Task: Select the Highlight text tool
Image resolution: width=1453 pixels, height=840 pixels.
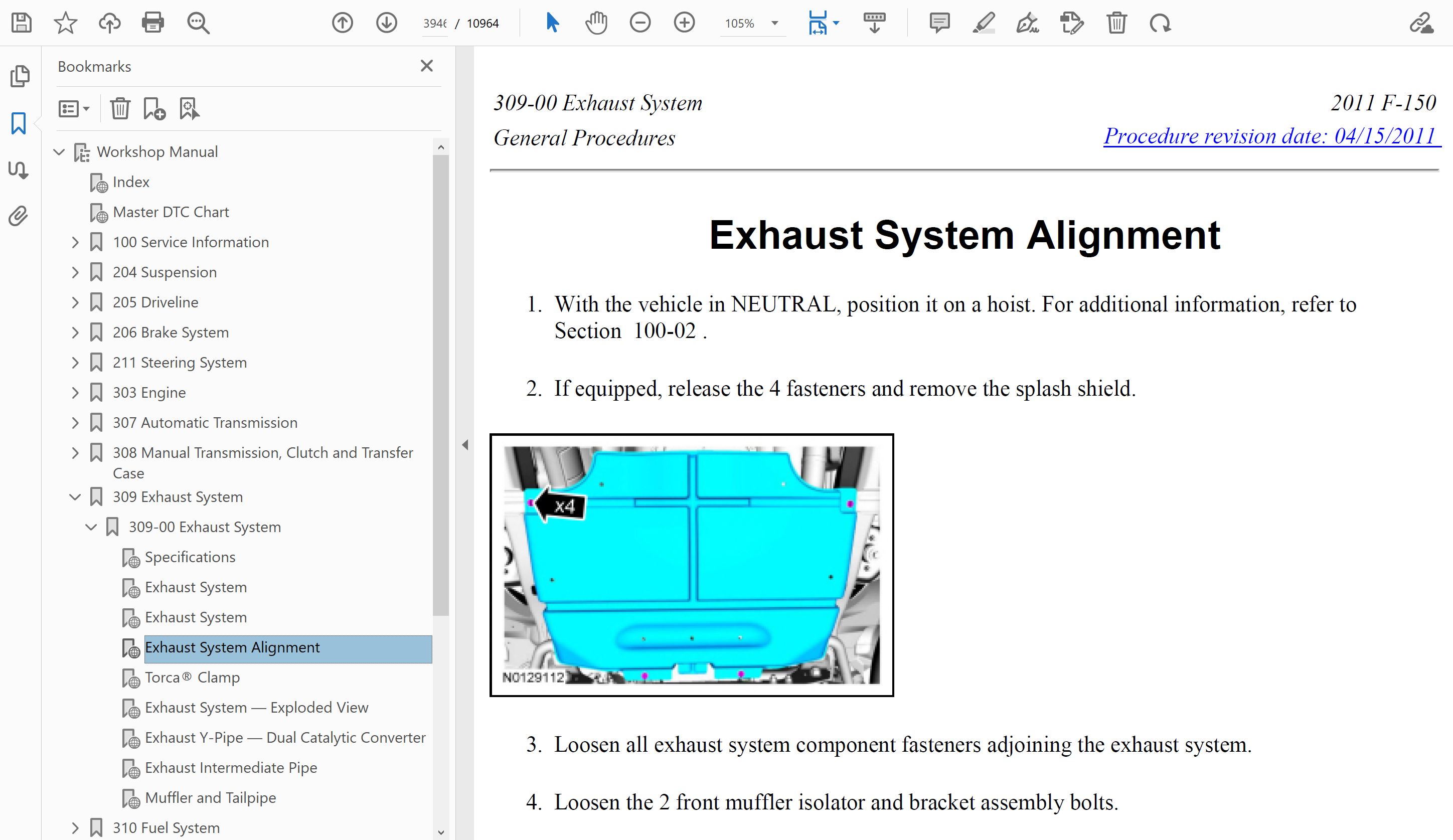Action: (x=984, y=23)
